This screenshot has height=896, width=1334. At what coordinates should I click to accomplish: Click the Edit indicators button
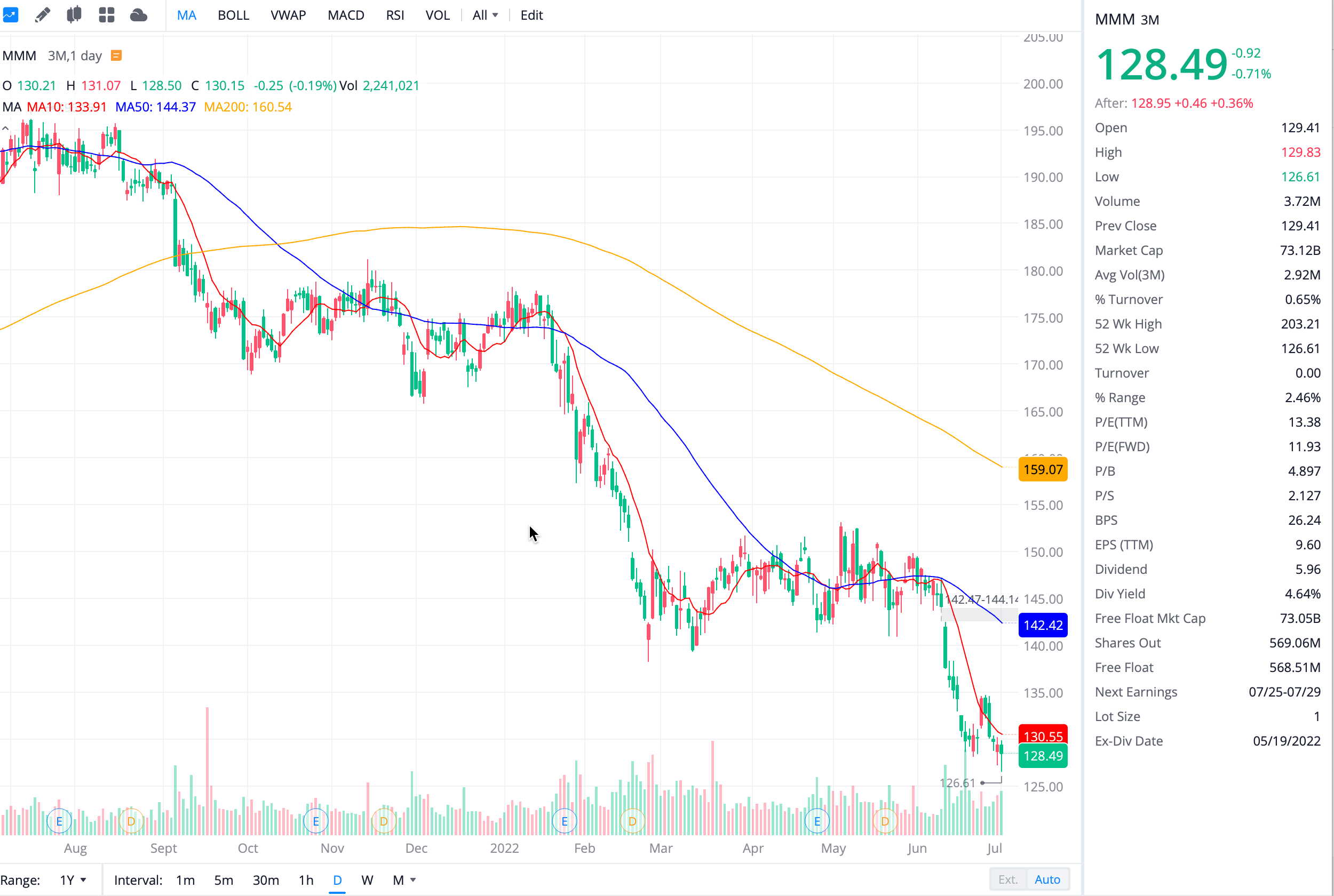531,15
